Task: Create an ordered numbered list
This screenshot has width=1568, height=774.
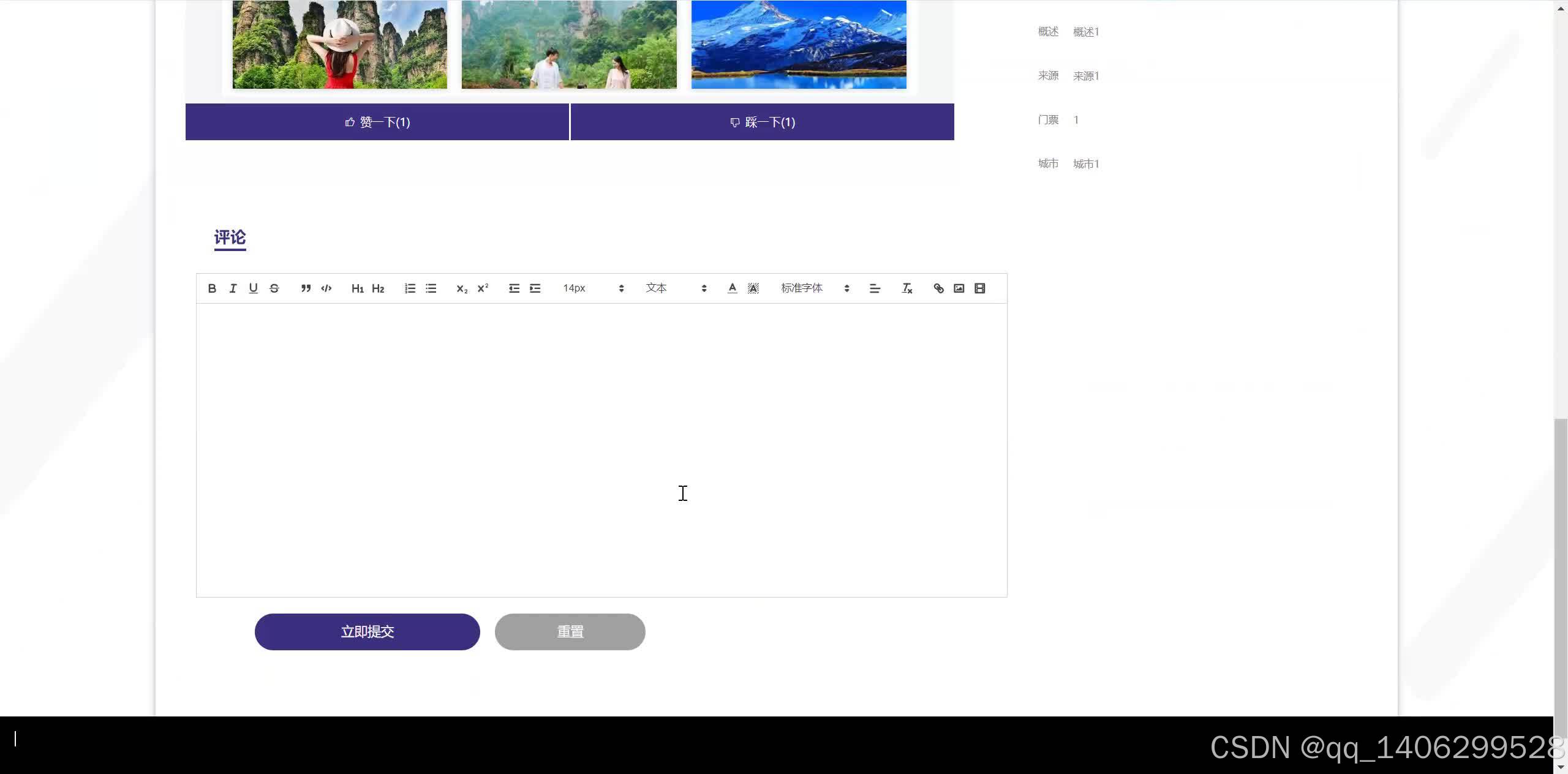Action: (410, 288)
